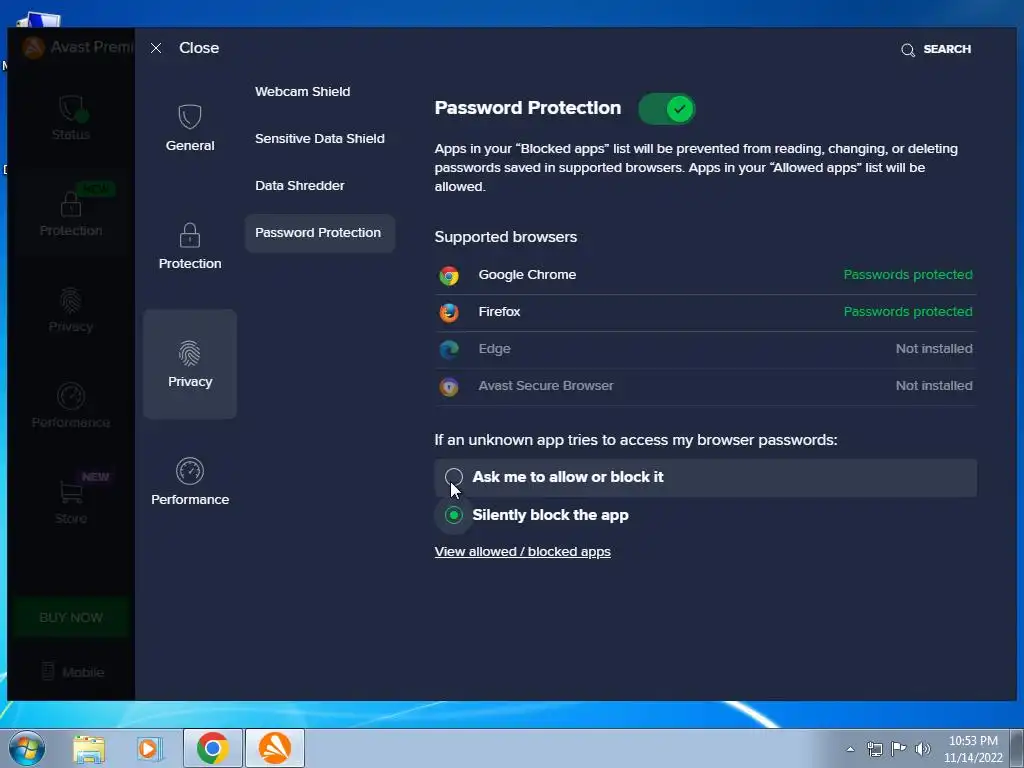Open the Sensitive Data Shield settings
1024x768 pixels.
[319, 138]
